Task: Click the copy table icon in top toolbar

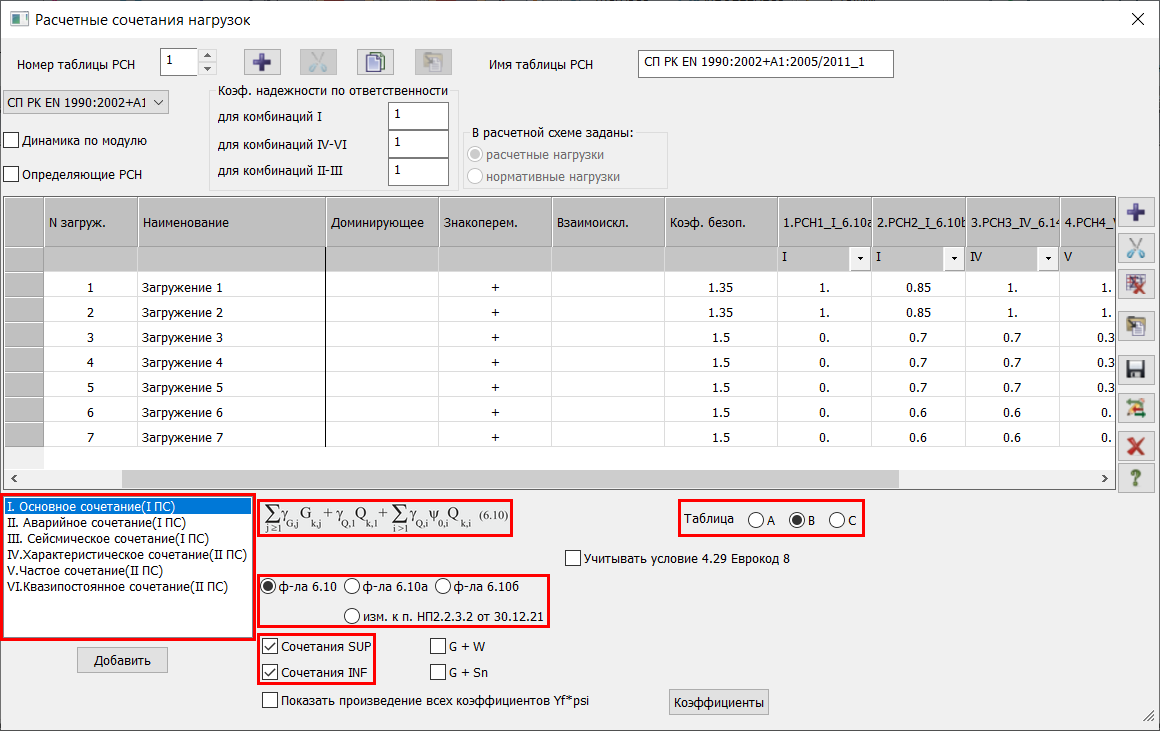Action: pos(375,62)
